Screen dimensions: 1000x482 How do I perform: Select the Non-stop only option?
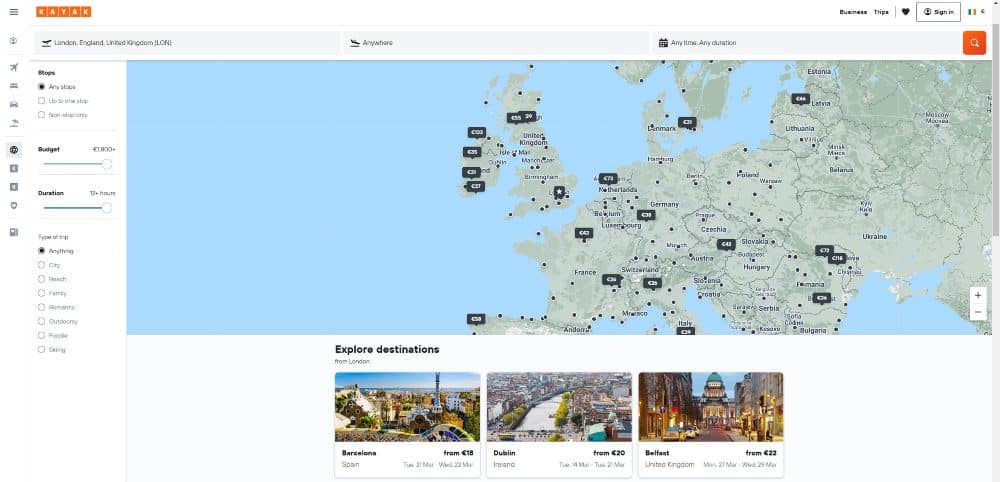pos(42,115)
